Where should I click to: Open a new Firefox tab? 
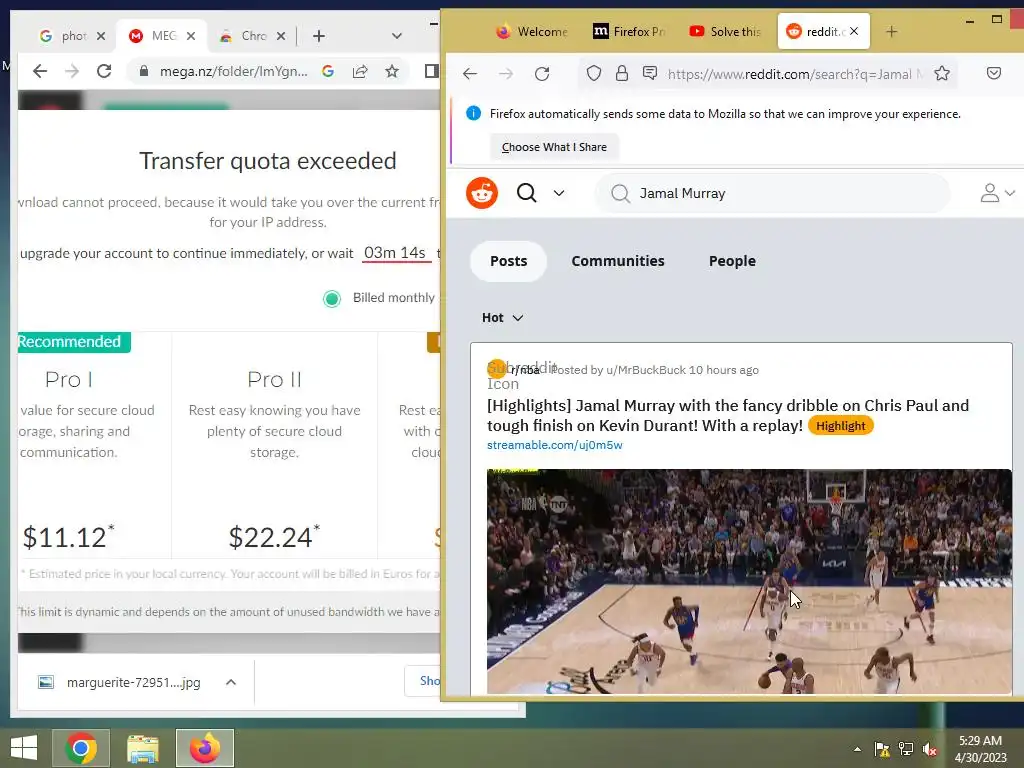[x=891, y=31]
